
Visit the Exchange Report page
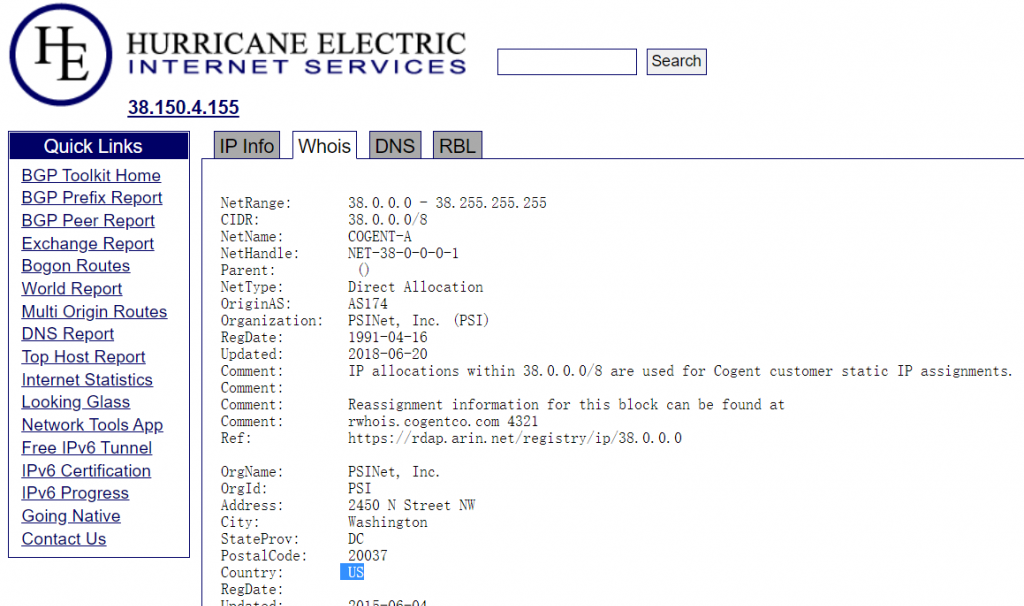pyautogui.click(x=88, y=244)
